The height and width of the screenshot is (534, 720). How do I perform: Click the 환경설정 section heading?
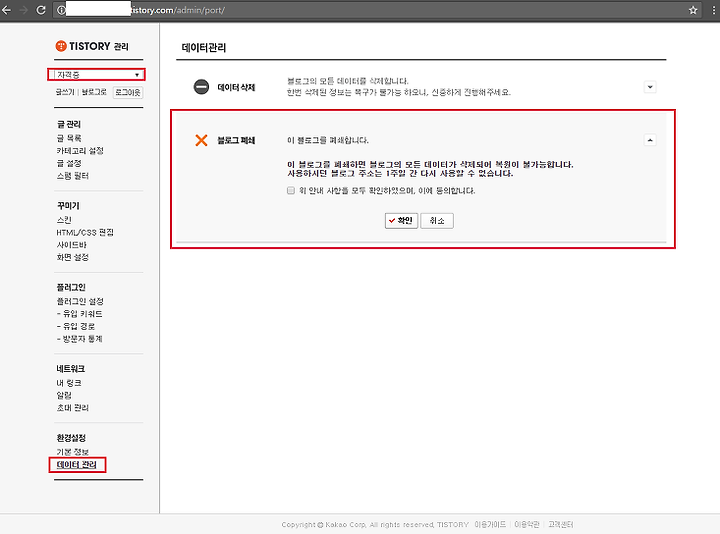point(71,438)
